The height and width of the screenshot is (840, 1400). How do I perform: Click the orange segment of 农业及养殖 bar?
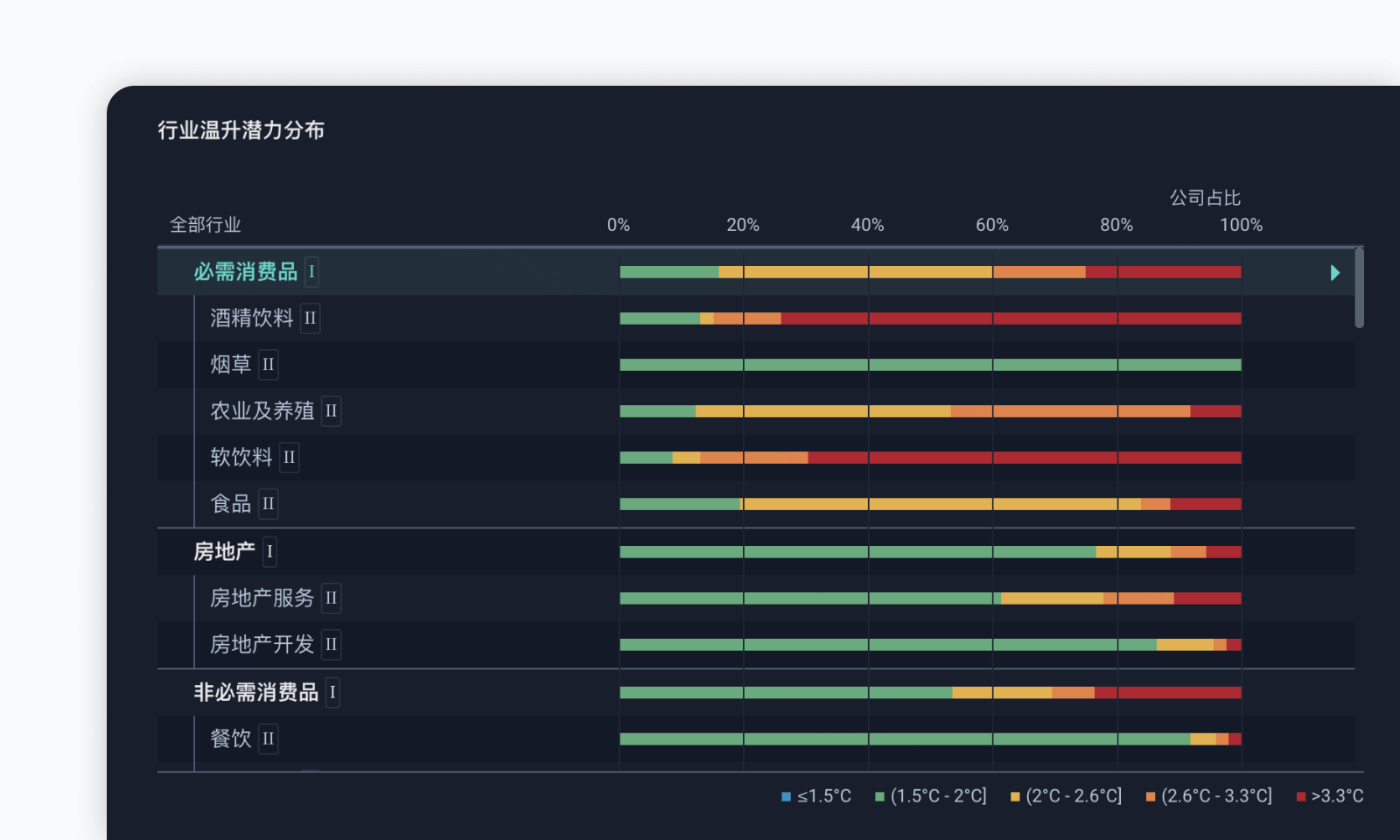(x=1070, y=411)
